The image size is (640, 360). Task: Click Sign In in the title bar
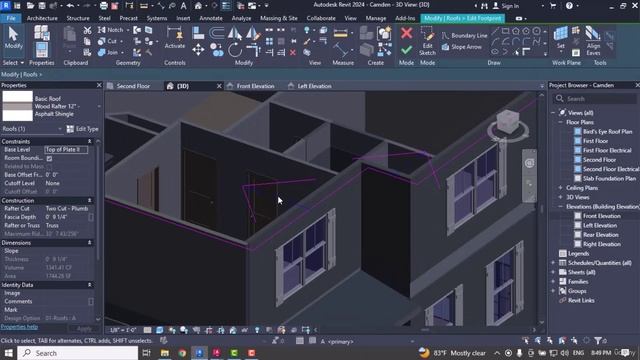point(506,6)
